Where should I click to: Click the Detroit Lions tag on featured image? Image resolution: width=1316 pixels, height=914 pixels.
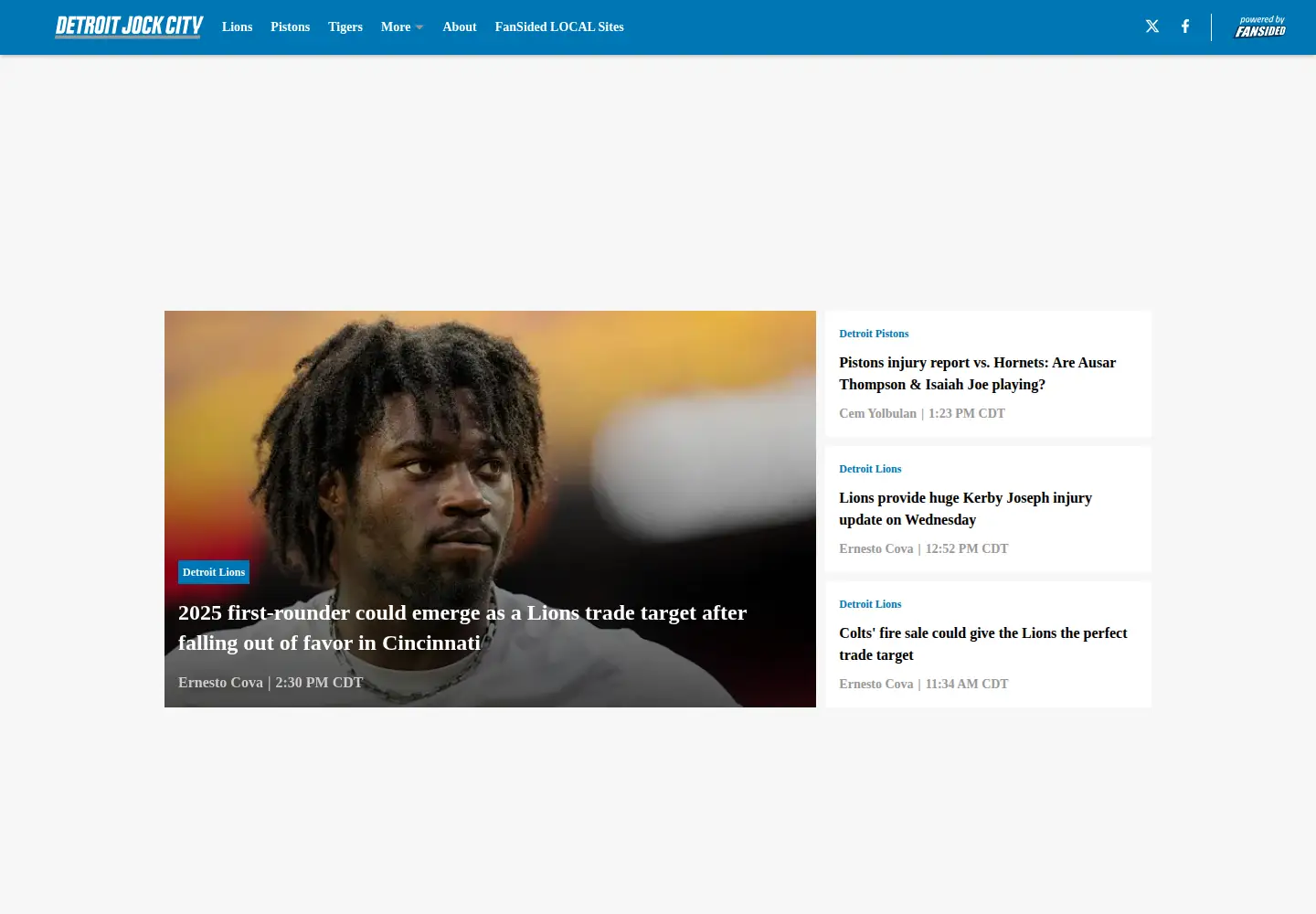tap(214, 572)
